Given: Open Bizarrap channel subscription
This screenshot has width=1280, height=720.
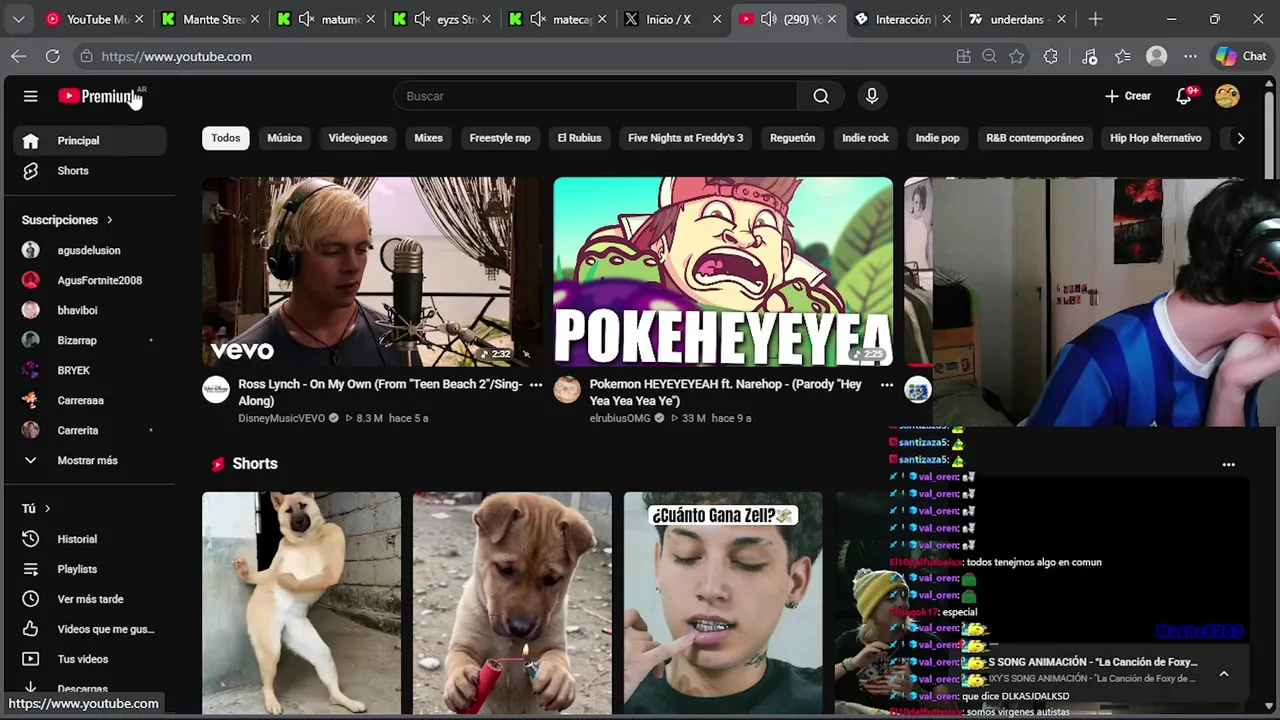Looking at the screenshot, I should [90, 341].
